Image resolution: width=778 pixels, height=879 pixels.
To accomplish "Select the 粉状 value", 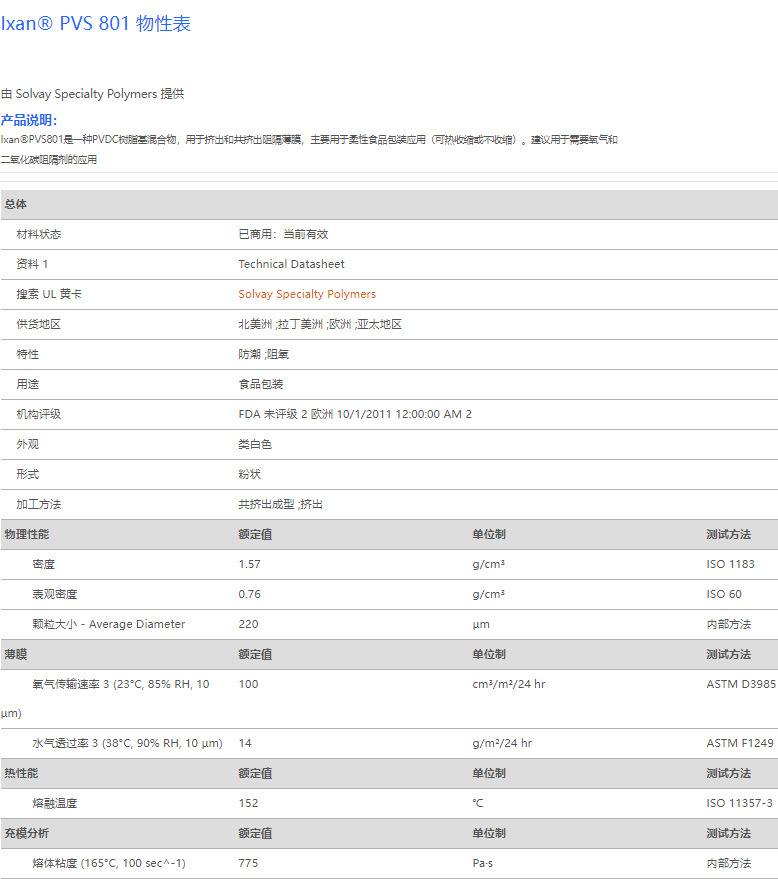I will coord(249,474).
